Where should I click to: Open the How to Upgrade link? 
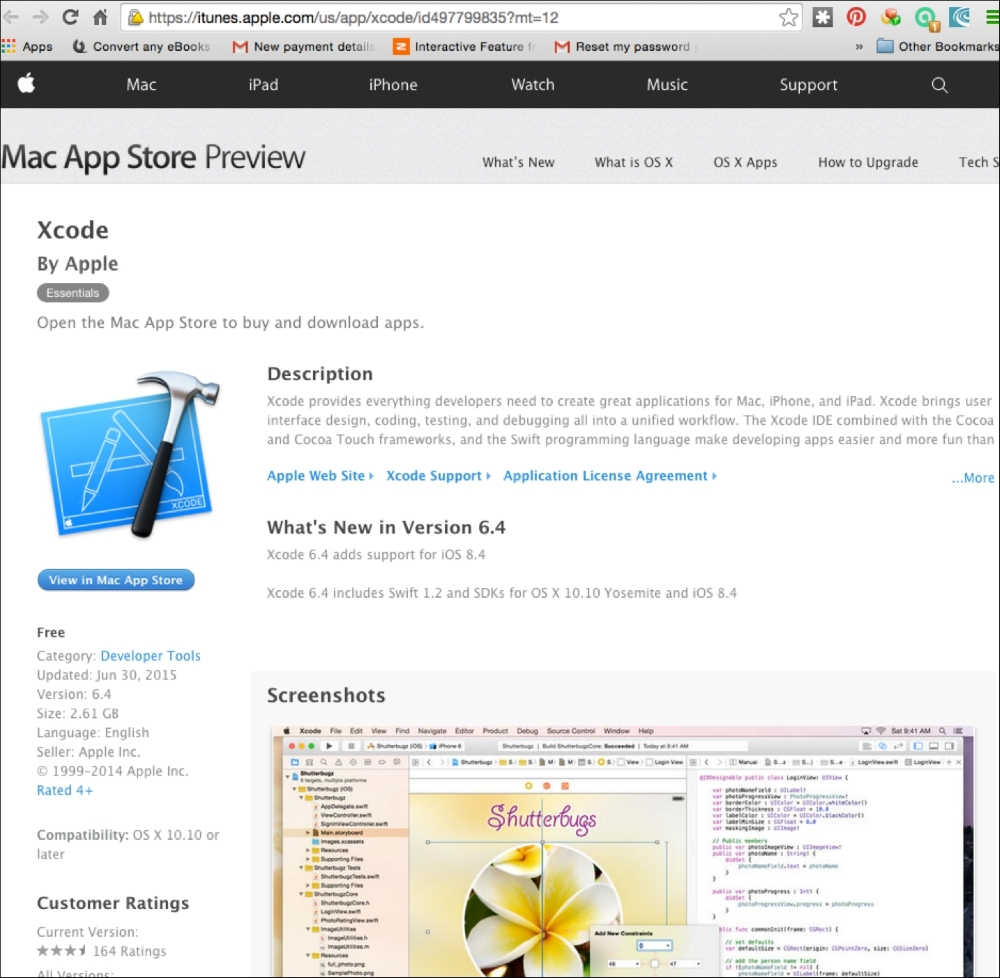[x=868, y=162]
